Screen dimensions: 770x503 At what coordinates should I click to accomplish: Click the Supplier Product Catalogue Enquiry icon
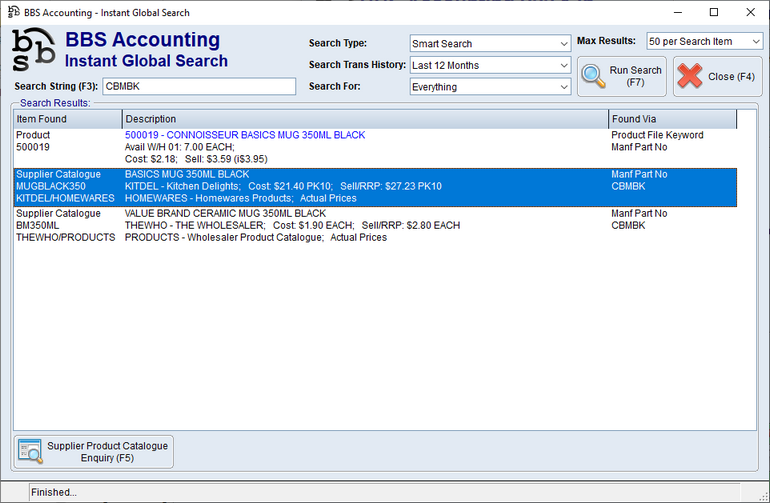30,452
